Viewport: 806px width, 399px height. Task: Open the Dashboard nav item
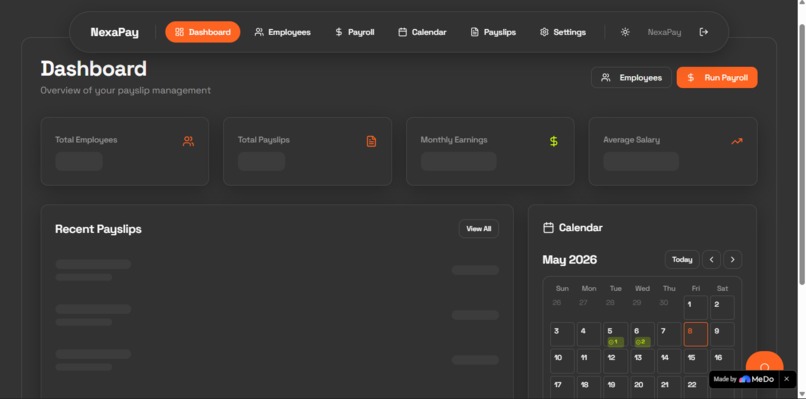pos(203,32)
